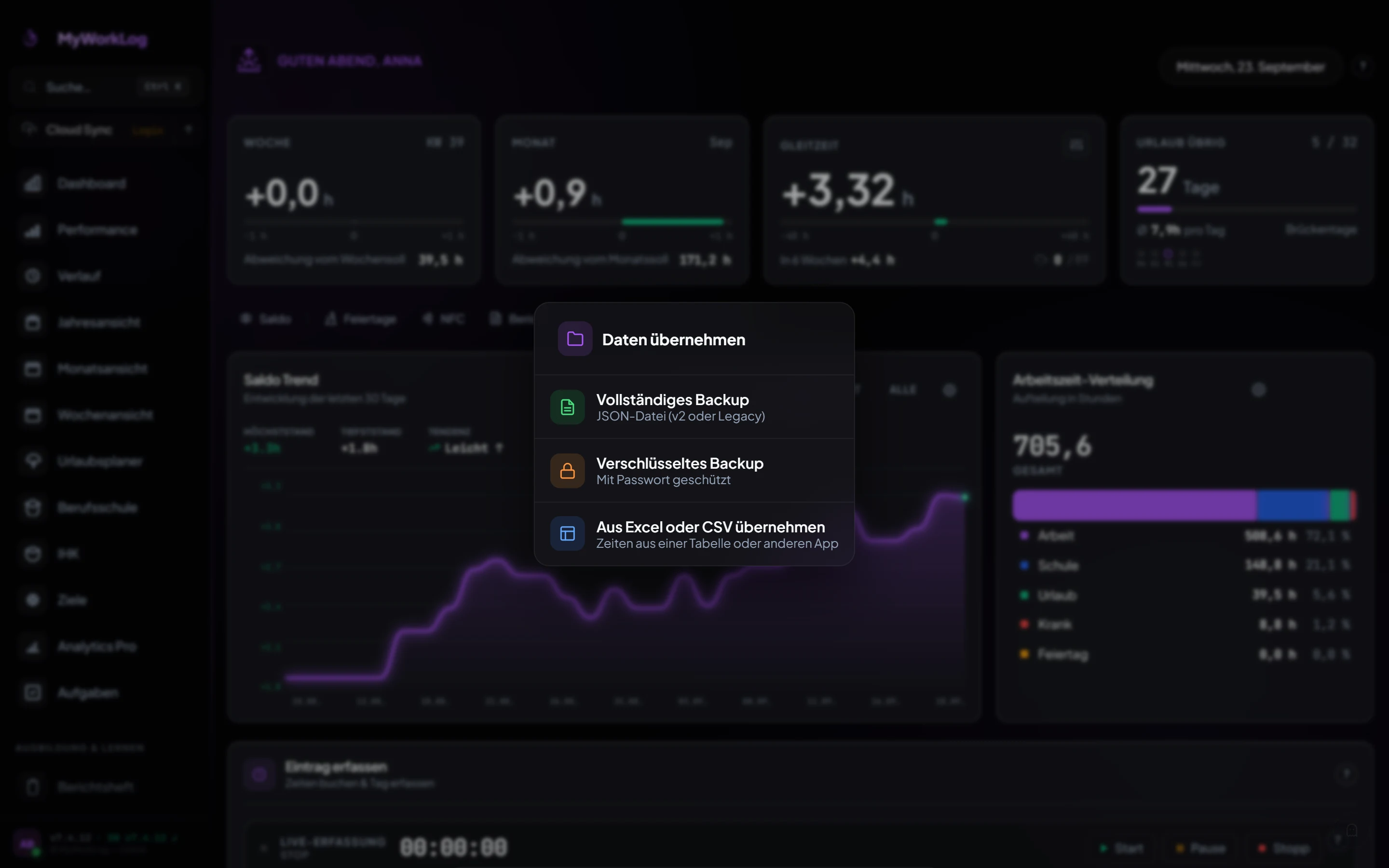The image size is (1389, 868).
Task: Click the Daten übernehmen dialog heading
Action: (673, 339)
